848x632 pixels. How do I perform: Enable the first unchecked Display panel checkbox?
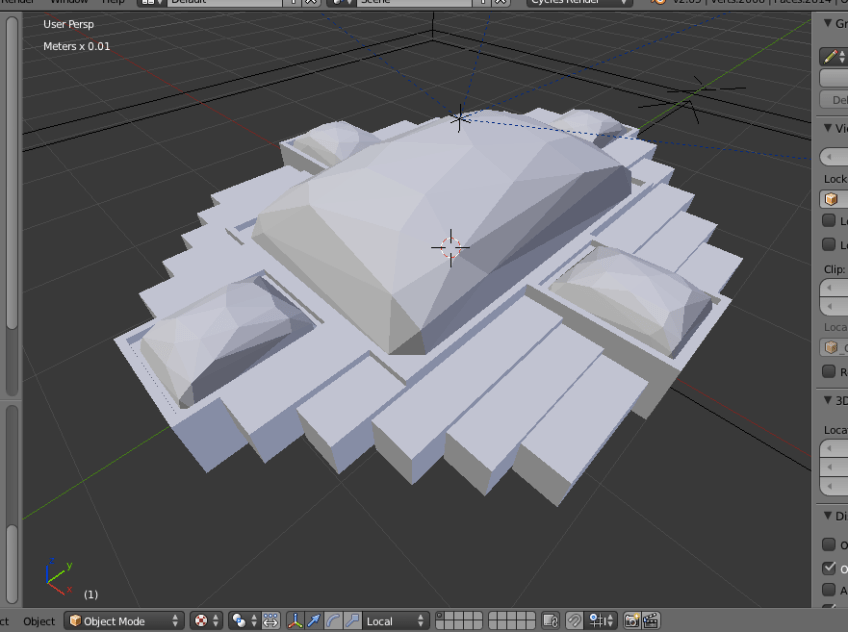click(x=829, y=545)
